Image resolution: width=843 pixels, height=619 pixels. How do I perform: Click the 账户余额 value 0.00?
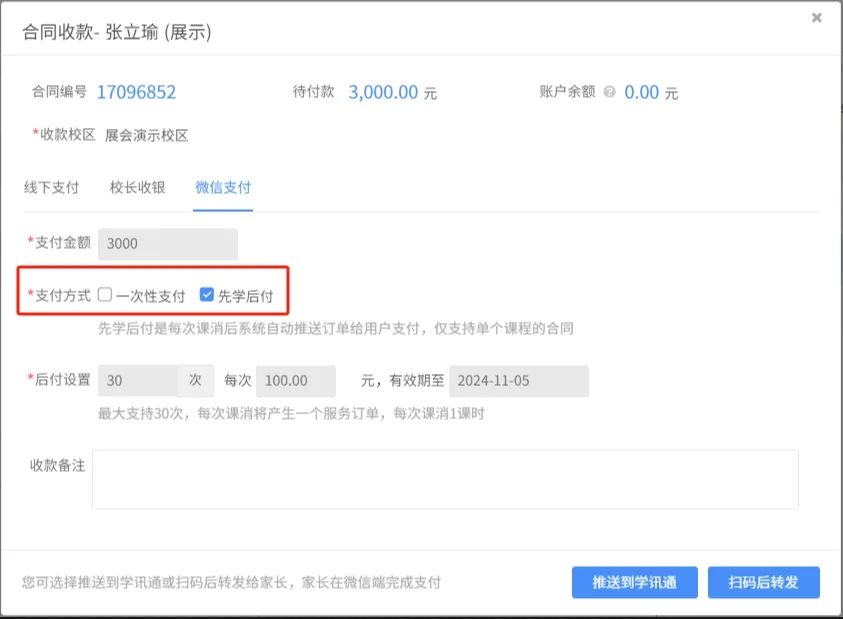point(642,92)
